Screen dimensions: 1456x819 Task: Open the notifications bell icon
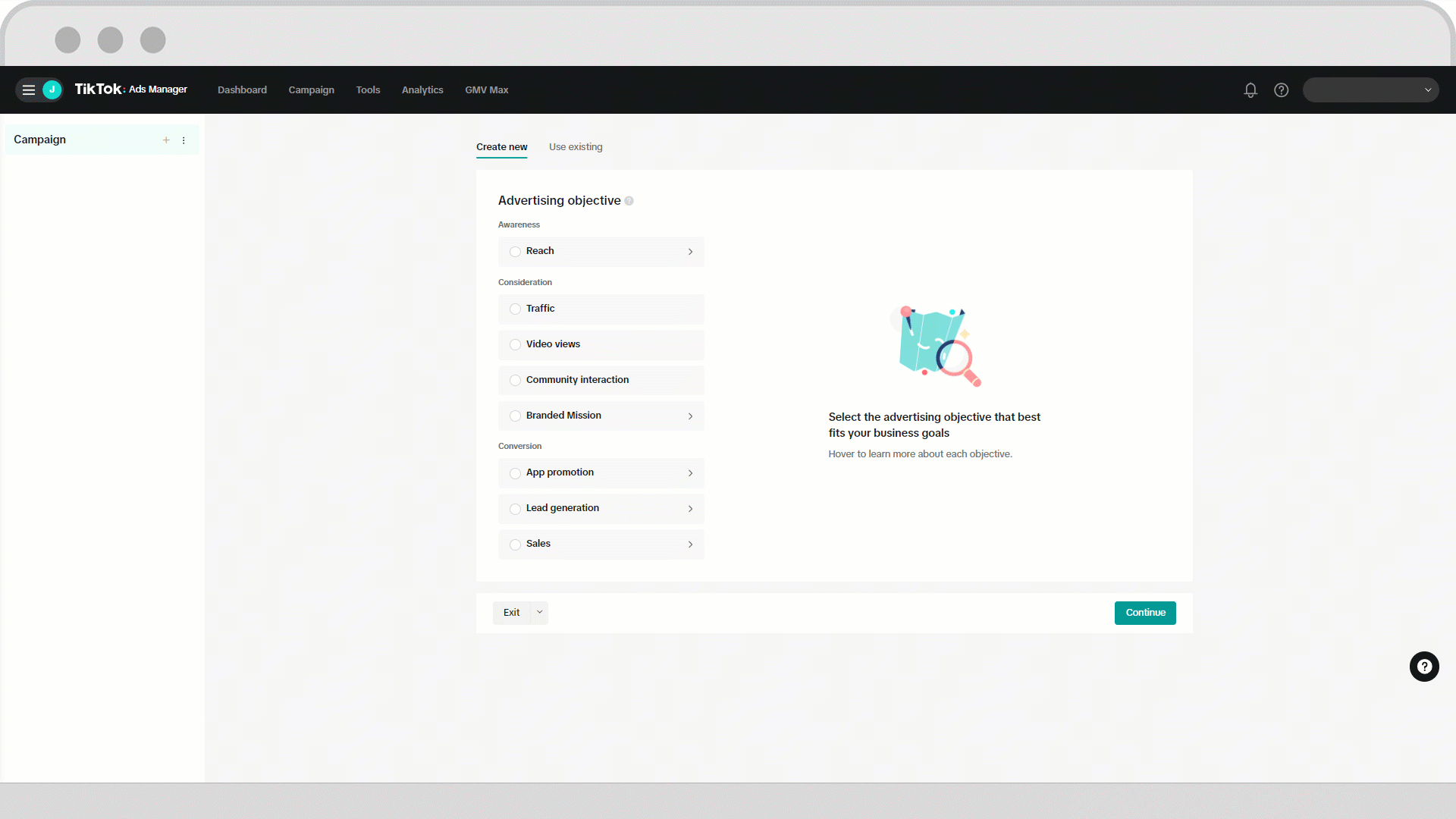[1251, 90]
